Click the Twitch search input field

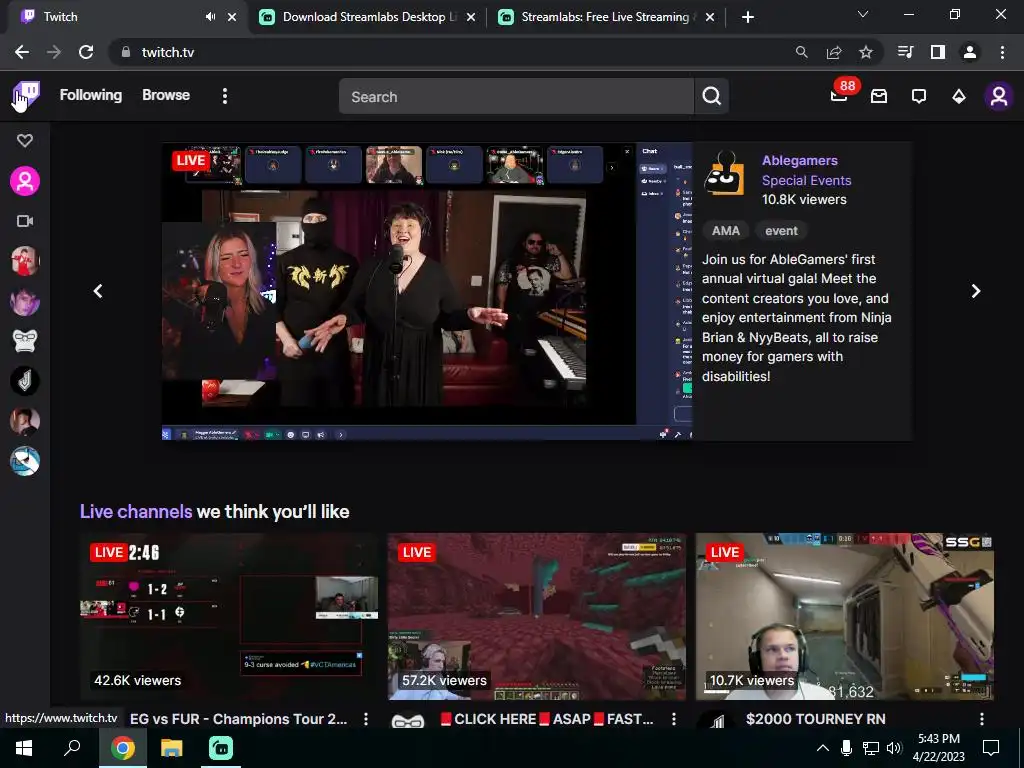516,97
